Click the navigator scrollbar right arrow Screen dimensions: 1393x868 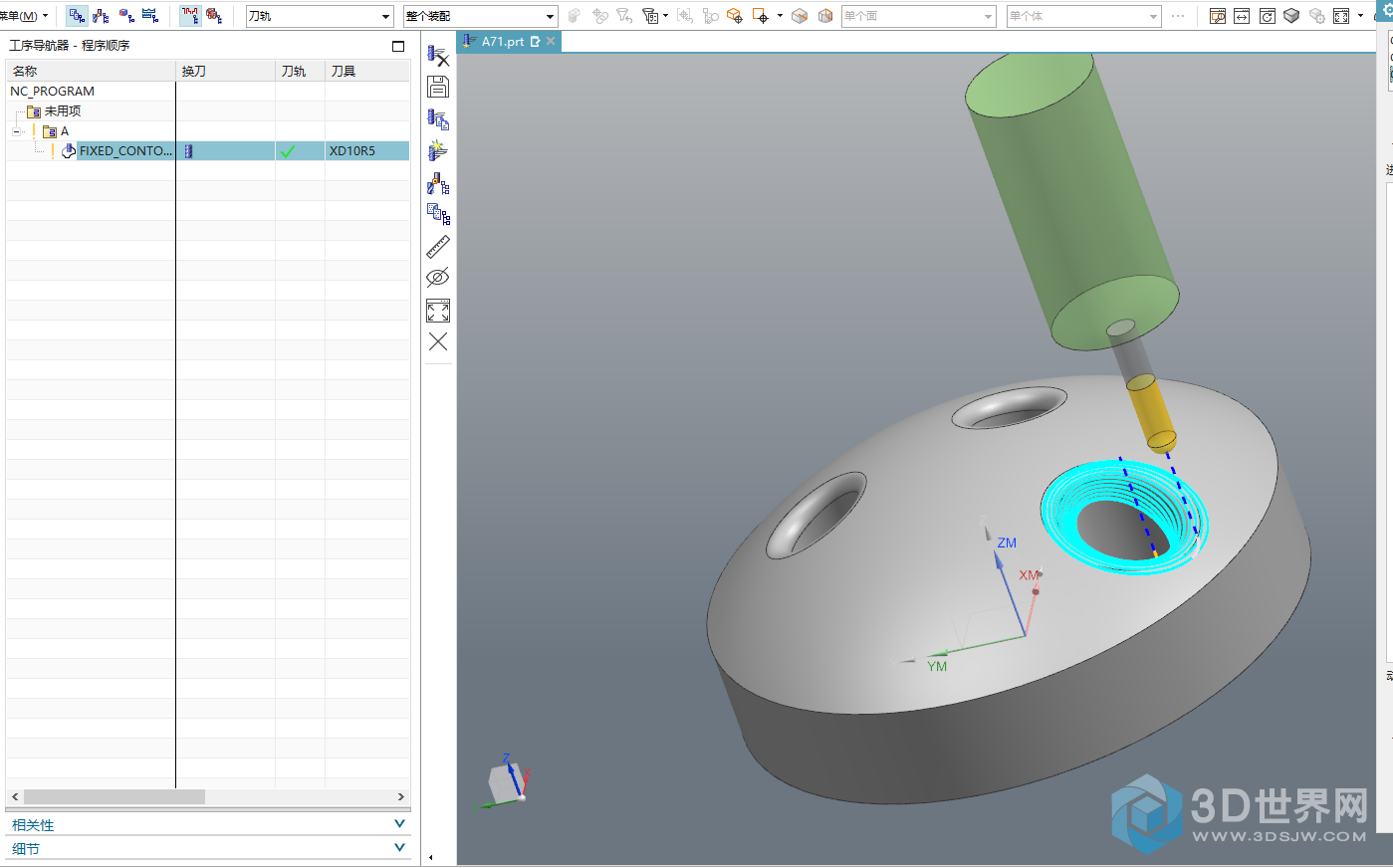tap(401, 797)
